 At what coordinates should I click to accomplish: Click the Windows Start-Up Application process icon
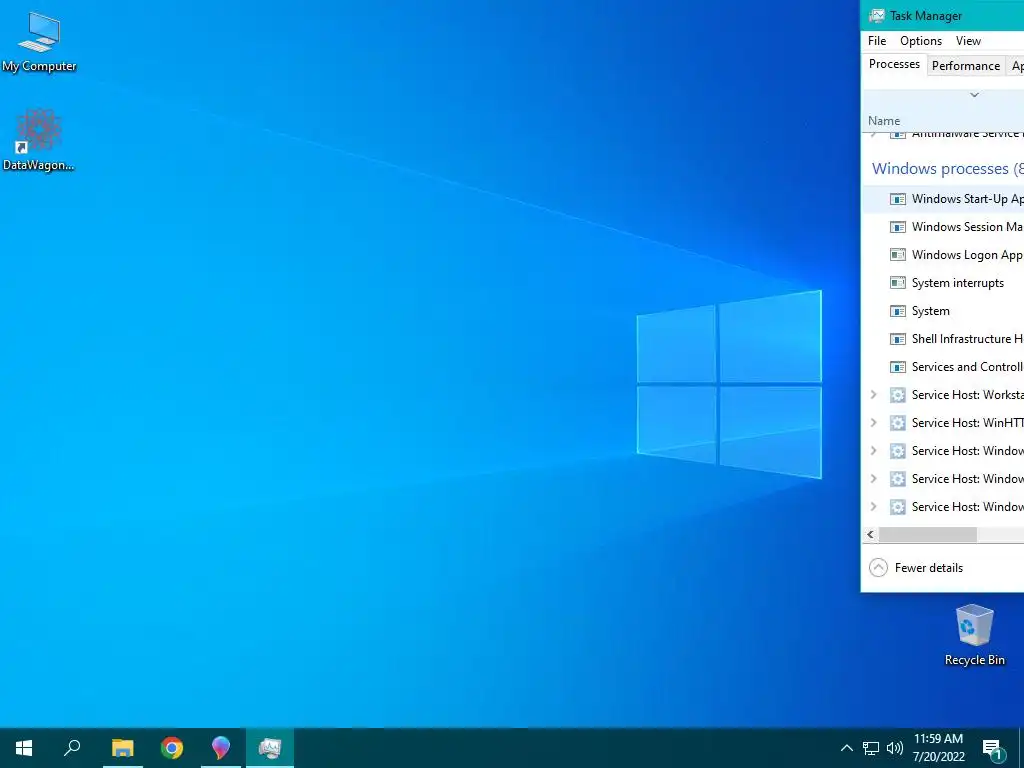[898, 199]
